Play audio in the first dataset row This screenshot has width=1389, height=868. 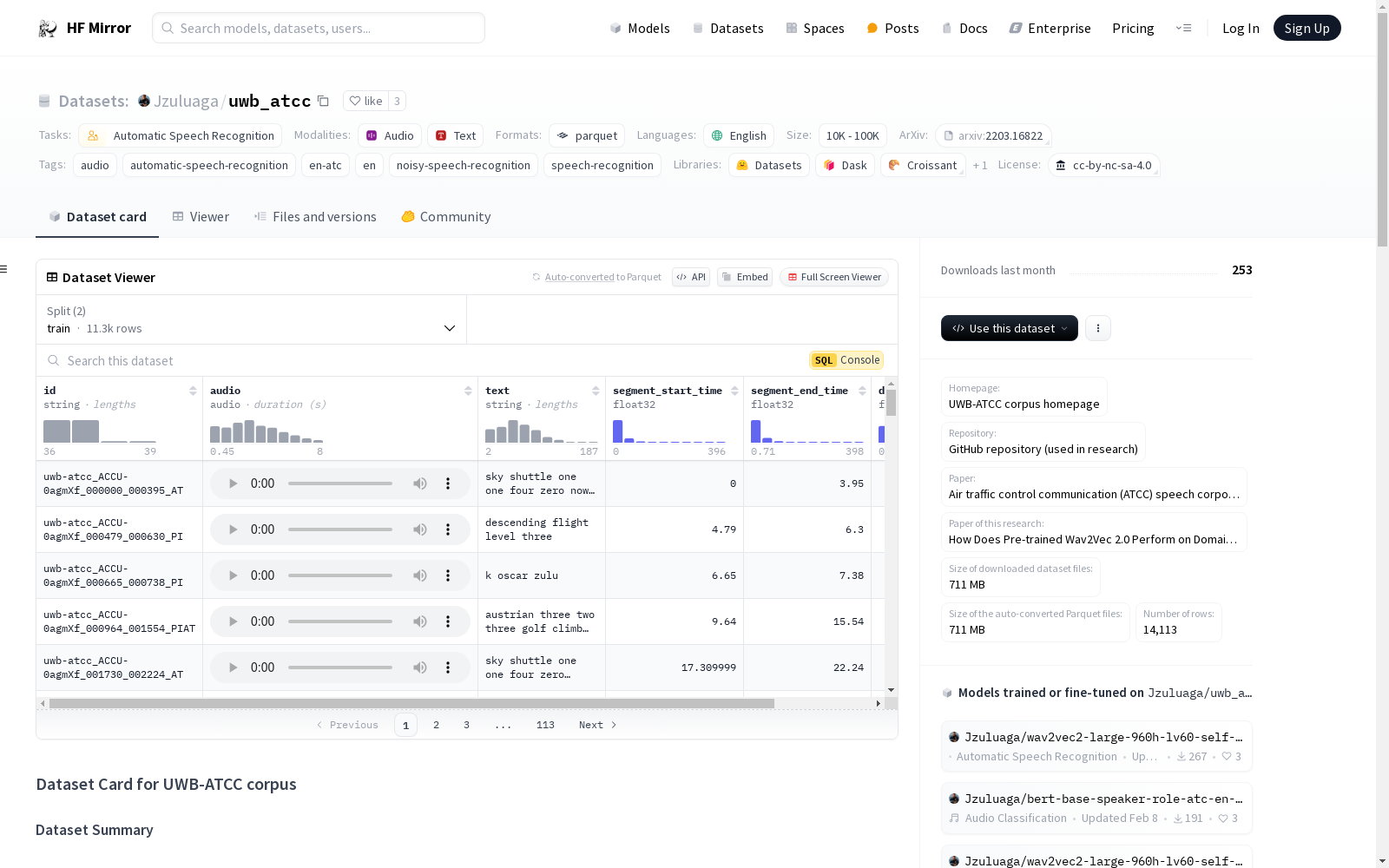(233, 483)
